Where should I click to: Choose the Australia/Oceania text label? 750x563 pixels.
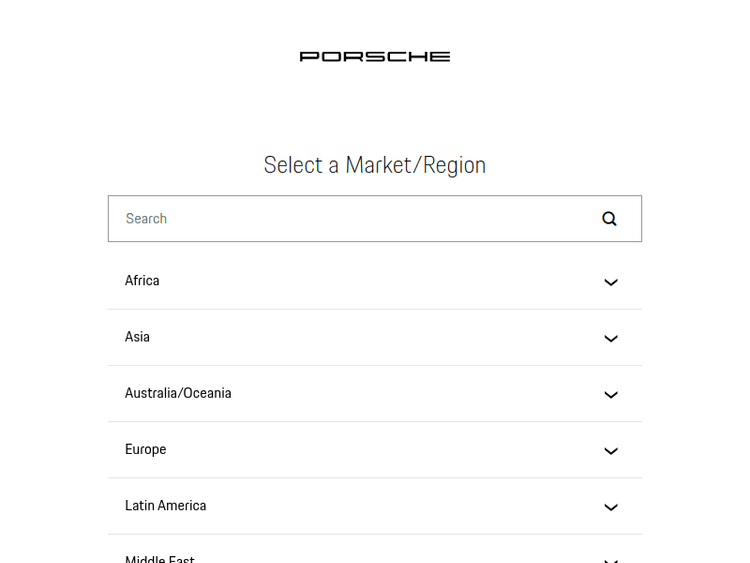tap(178, 393)
